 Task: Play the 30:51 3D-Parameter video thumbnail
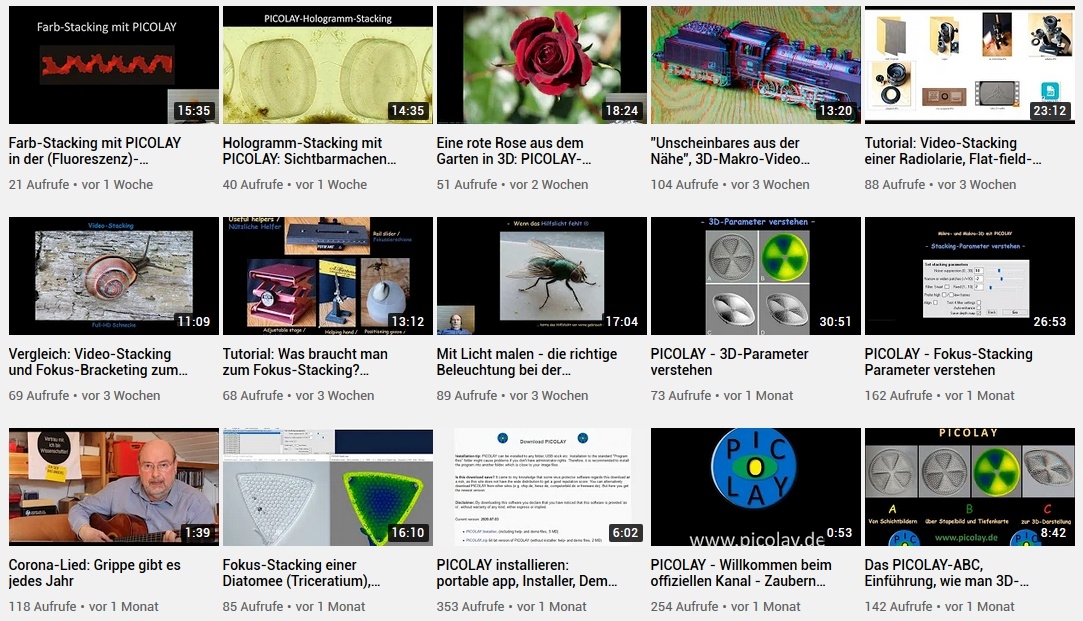point(755,276)
